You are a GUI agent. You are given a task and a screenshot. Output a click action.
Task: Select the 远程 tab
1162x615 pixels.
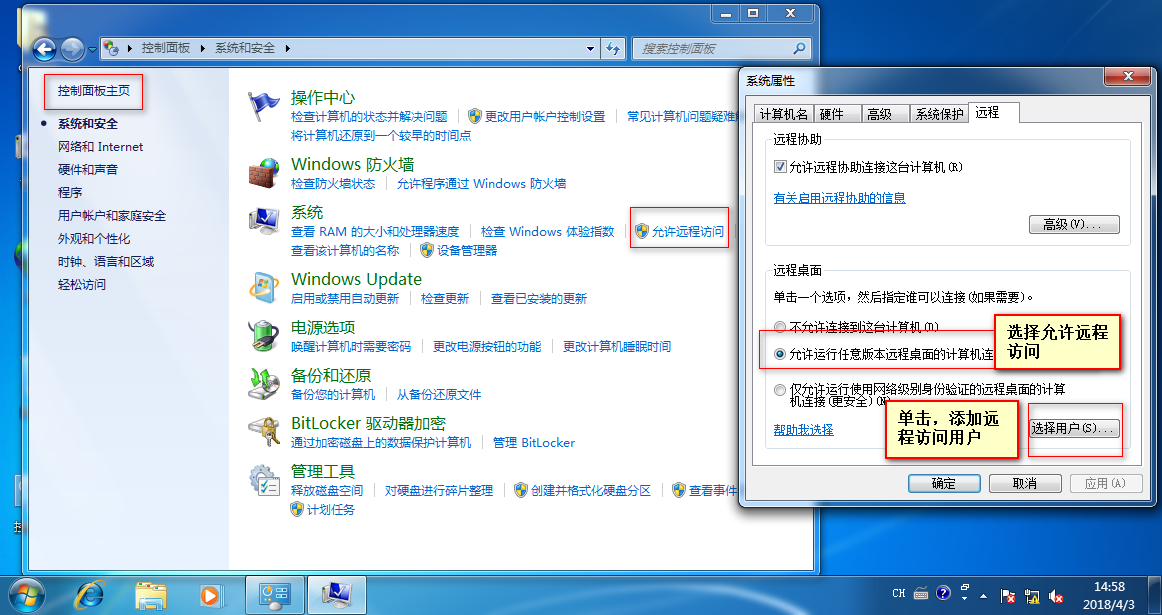(x=994, y=113)
